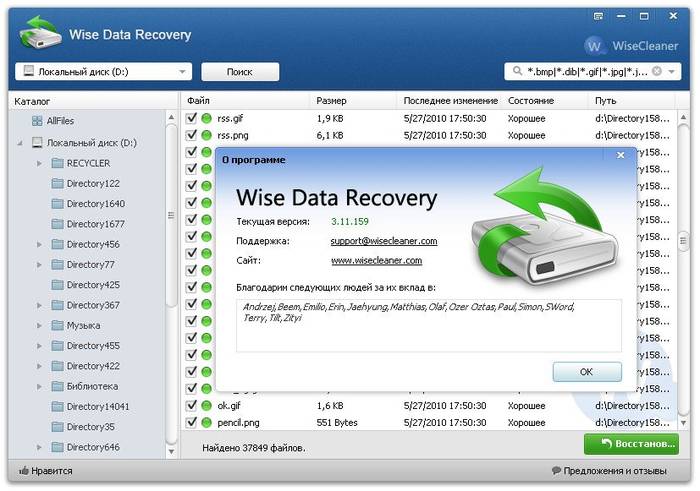
Task: Click the catalog panel vertical scrollbar
Action: pos(171,220)
